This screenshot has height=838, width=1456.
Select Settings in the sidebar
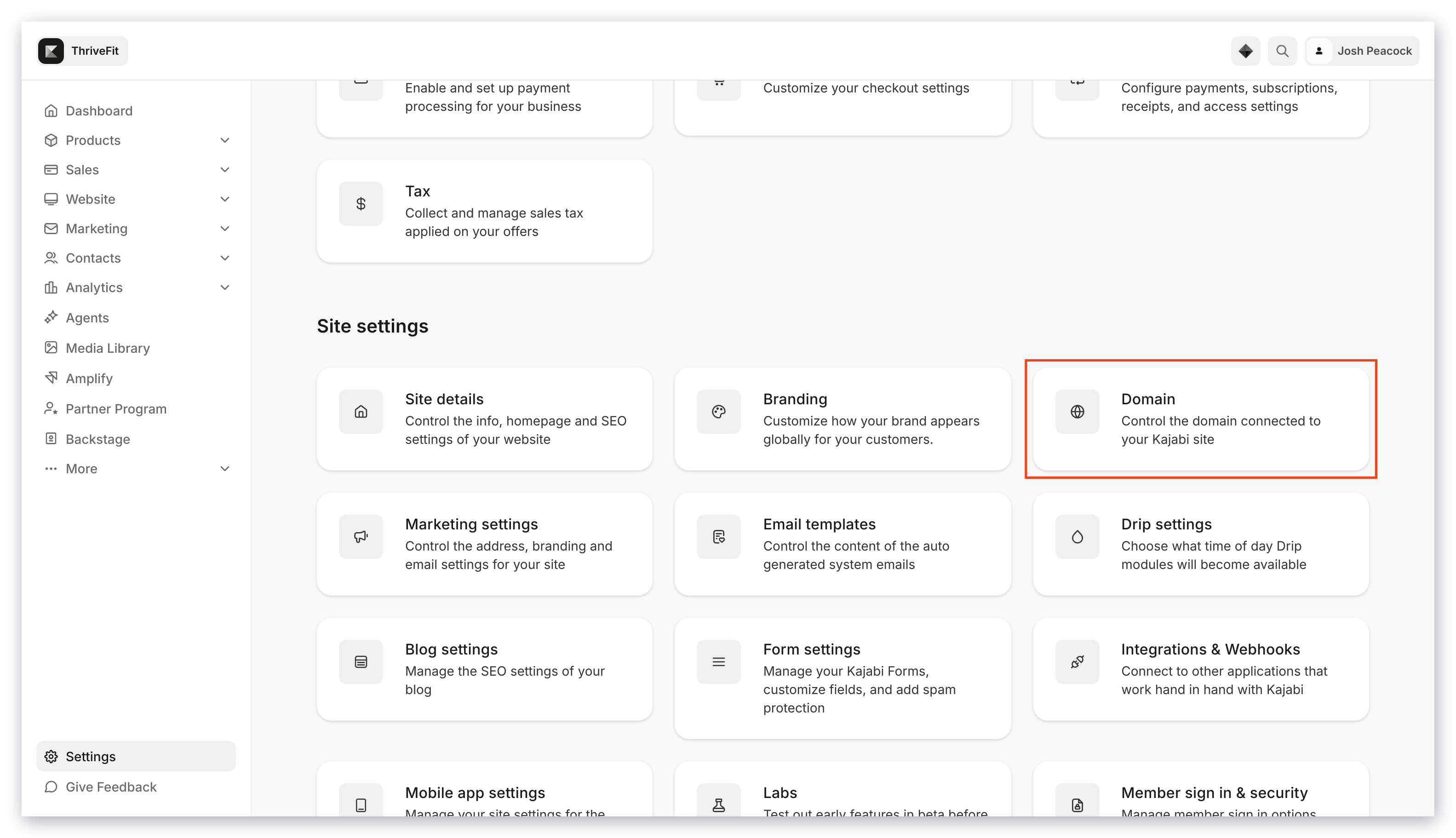136,756
